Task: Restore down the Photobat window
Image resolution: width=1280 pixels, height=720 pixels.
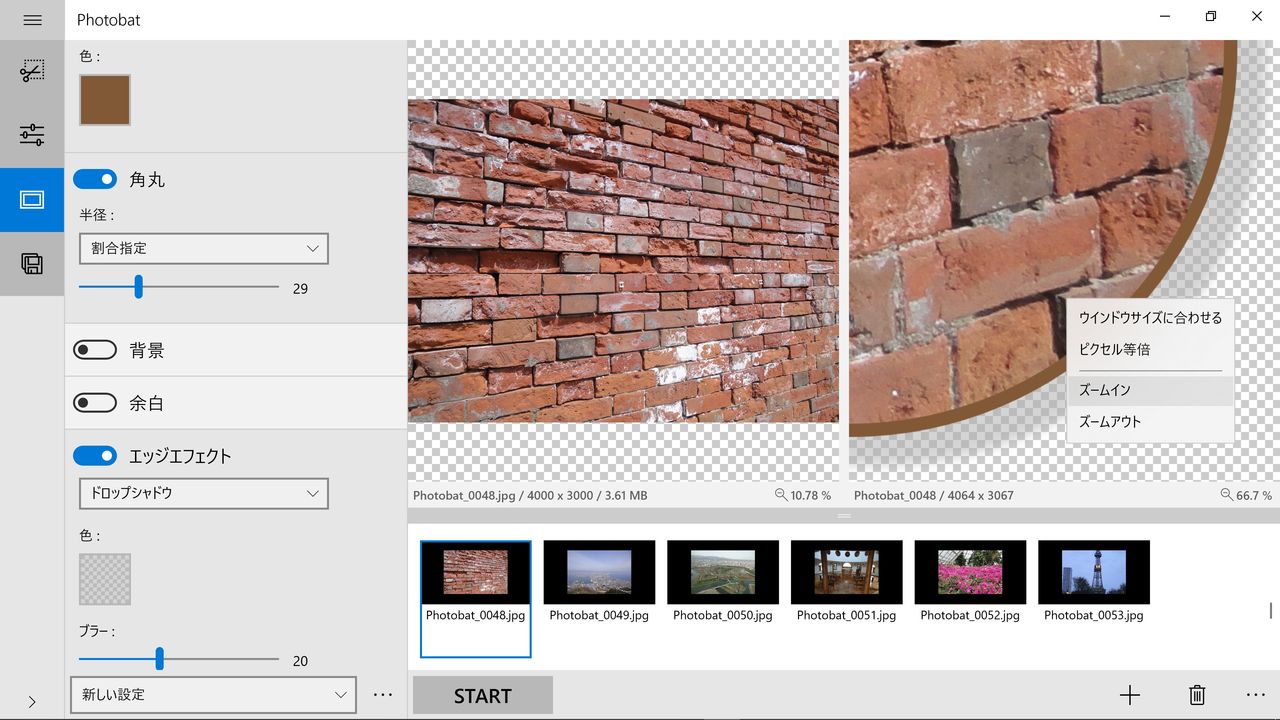Action: point(1211,16)
